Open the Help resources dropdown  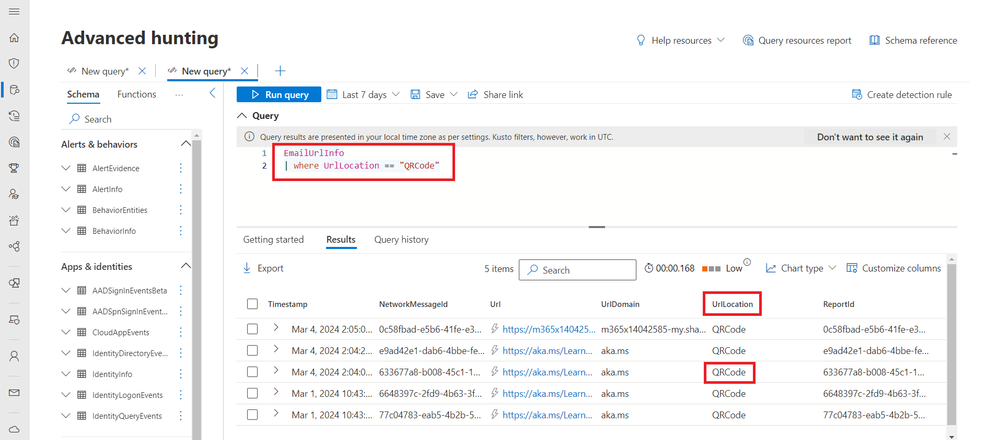coord(680,40)
